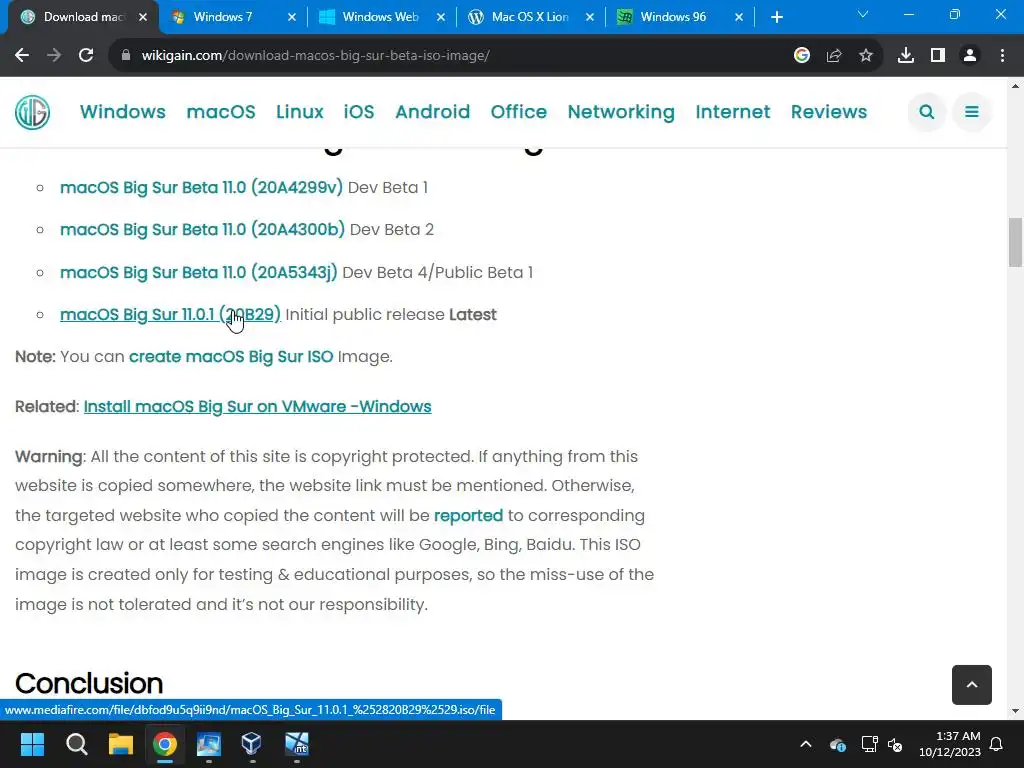The image size is (1024, 768).
Task: View site information lock icon
Action: [125, 56]
